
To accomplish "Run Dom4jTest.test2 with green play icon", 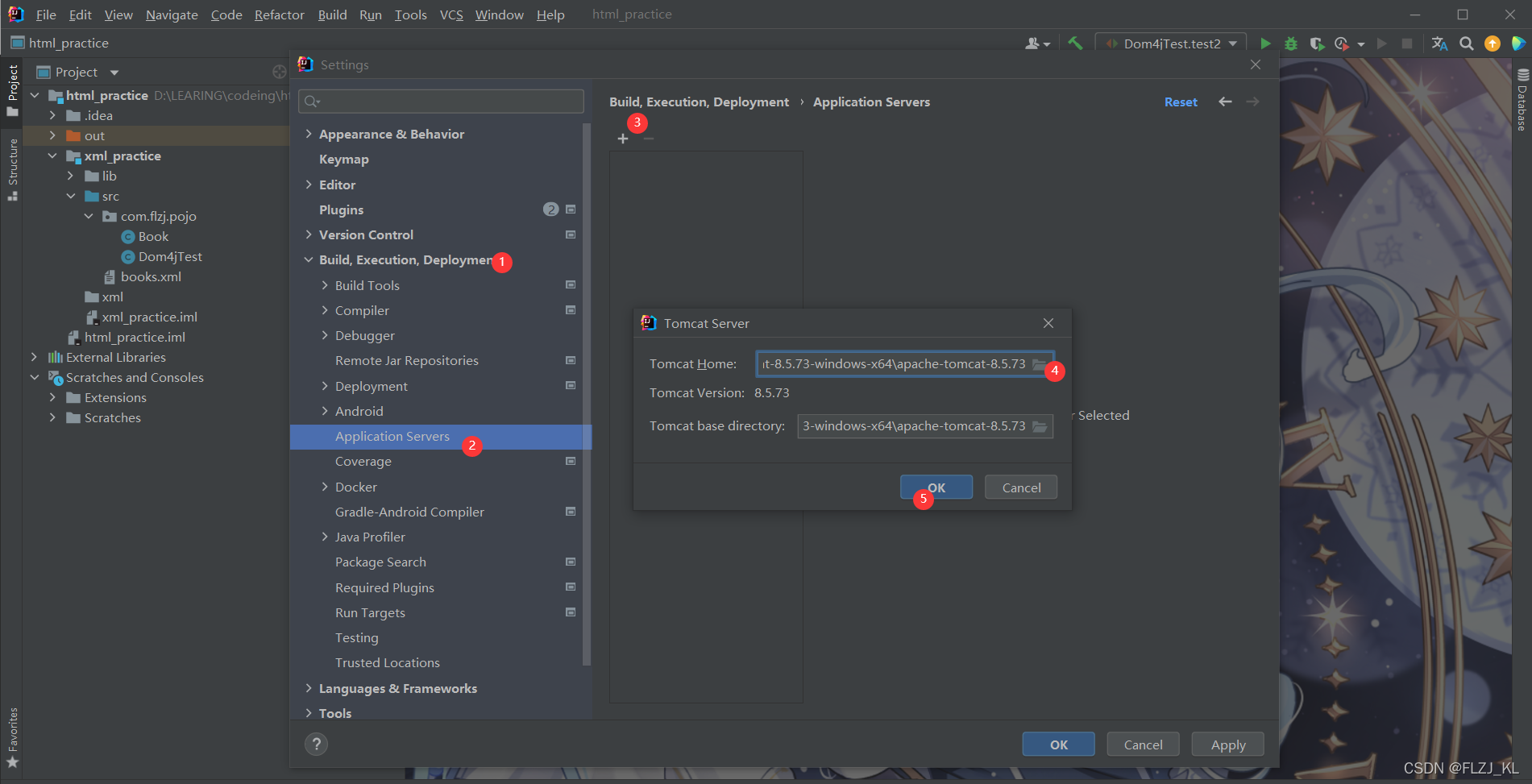I will [x=1265, y=44].
